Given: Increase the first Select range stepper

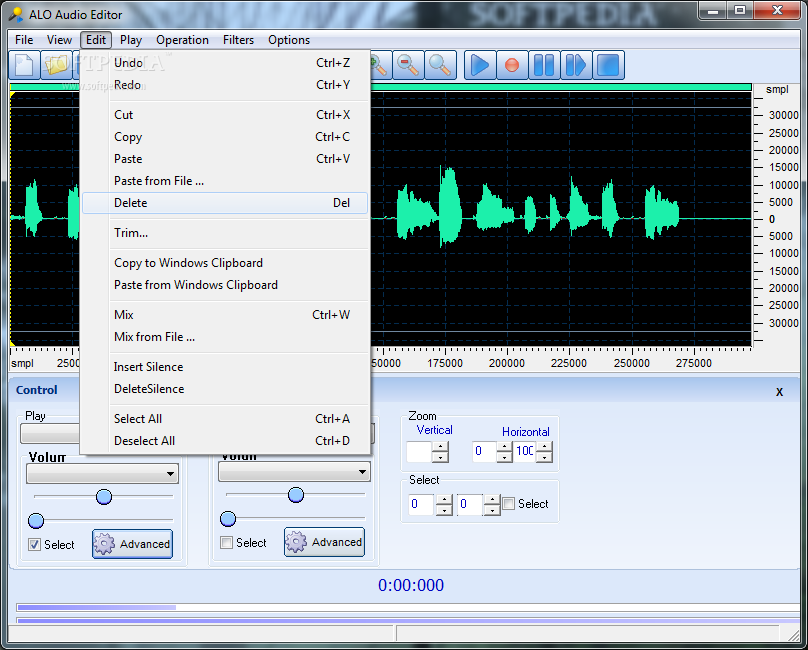Looking at the screenshot, I should (444, 499).
